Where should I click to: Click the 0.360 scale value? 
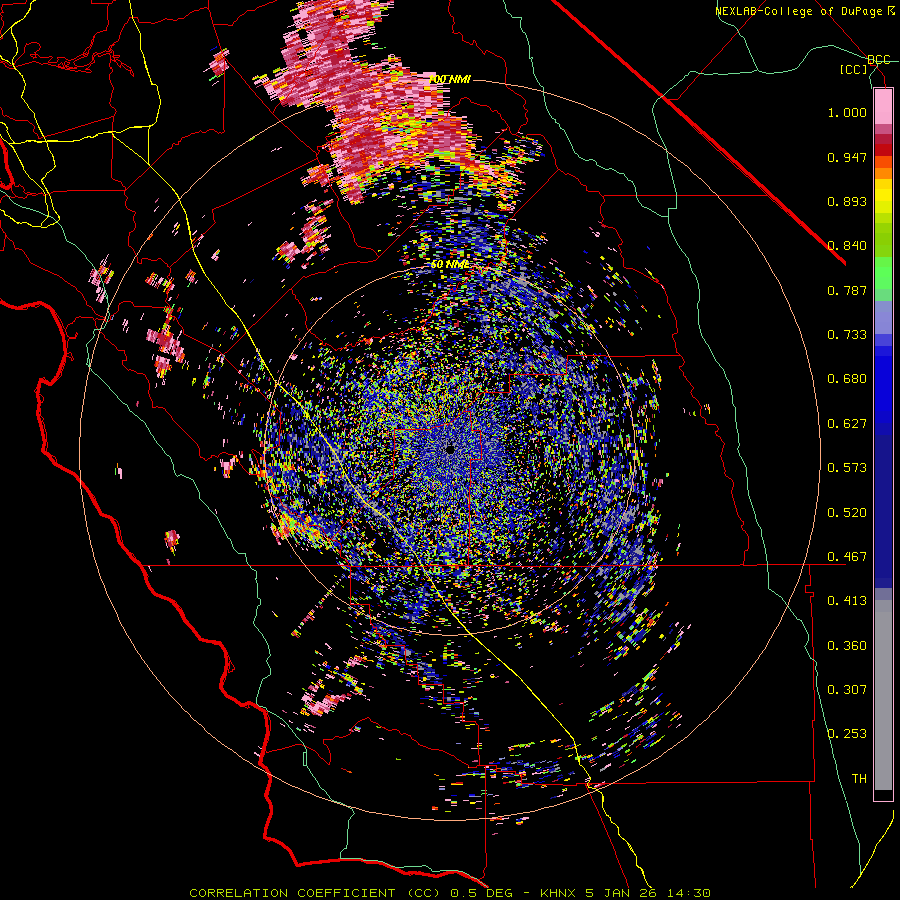pos(847,646)
